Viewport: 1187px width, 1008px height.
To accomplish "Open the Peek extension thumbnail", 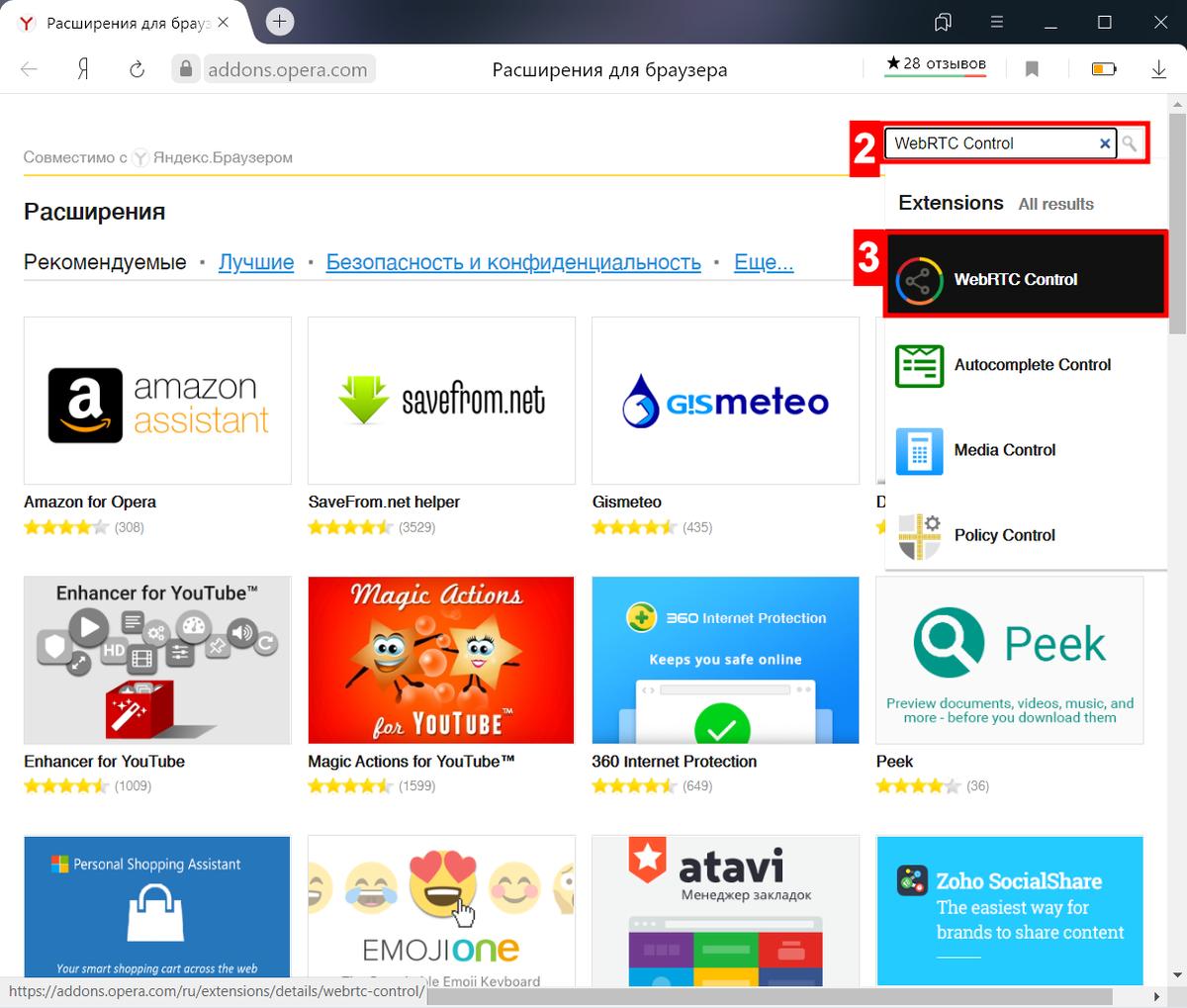I will coord(1009,660).
